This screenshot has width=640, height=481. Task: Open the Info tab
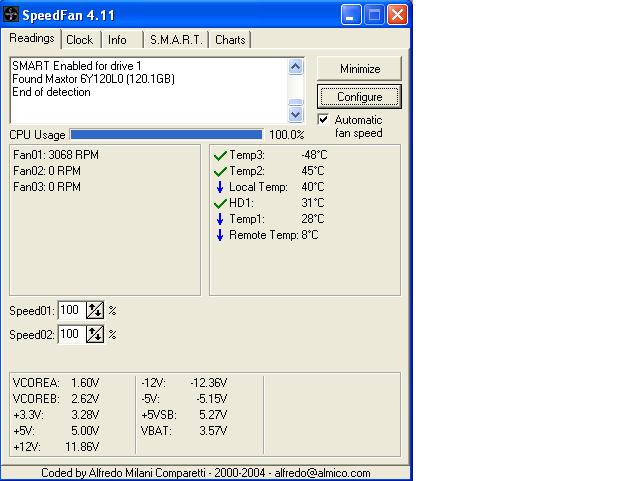coord(117,40)
